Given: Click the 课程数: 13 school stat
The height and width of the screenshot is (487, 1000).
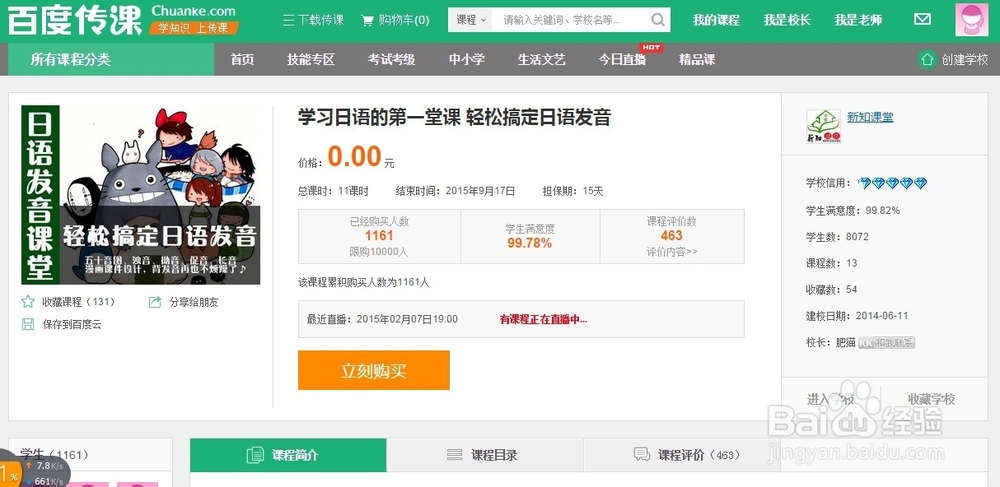Looking at the screenshot, I should [832, 263].
